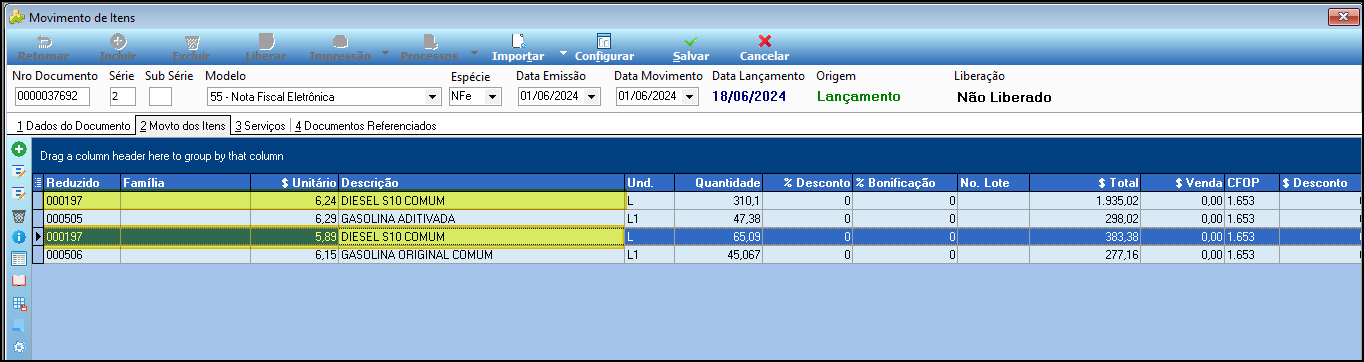Expand the Processos dropdown arrow

[x=474, y=52]
